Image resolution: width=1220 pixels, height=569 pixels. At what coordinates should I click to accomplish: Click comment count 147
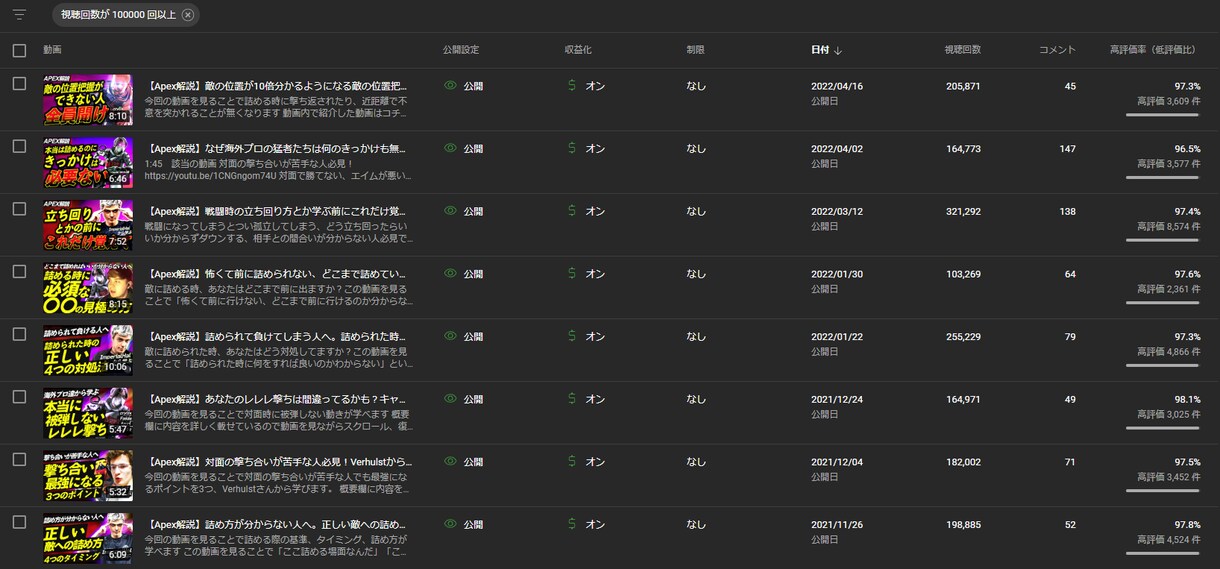1068,148
